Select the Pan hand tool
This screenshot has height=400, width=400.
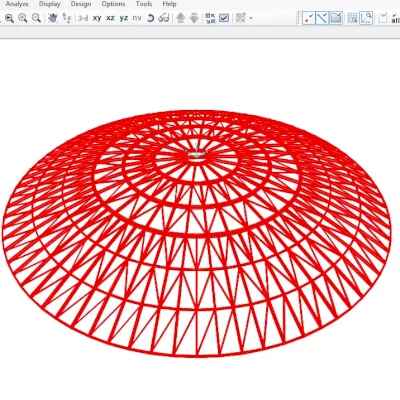tap(52, 18)
